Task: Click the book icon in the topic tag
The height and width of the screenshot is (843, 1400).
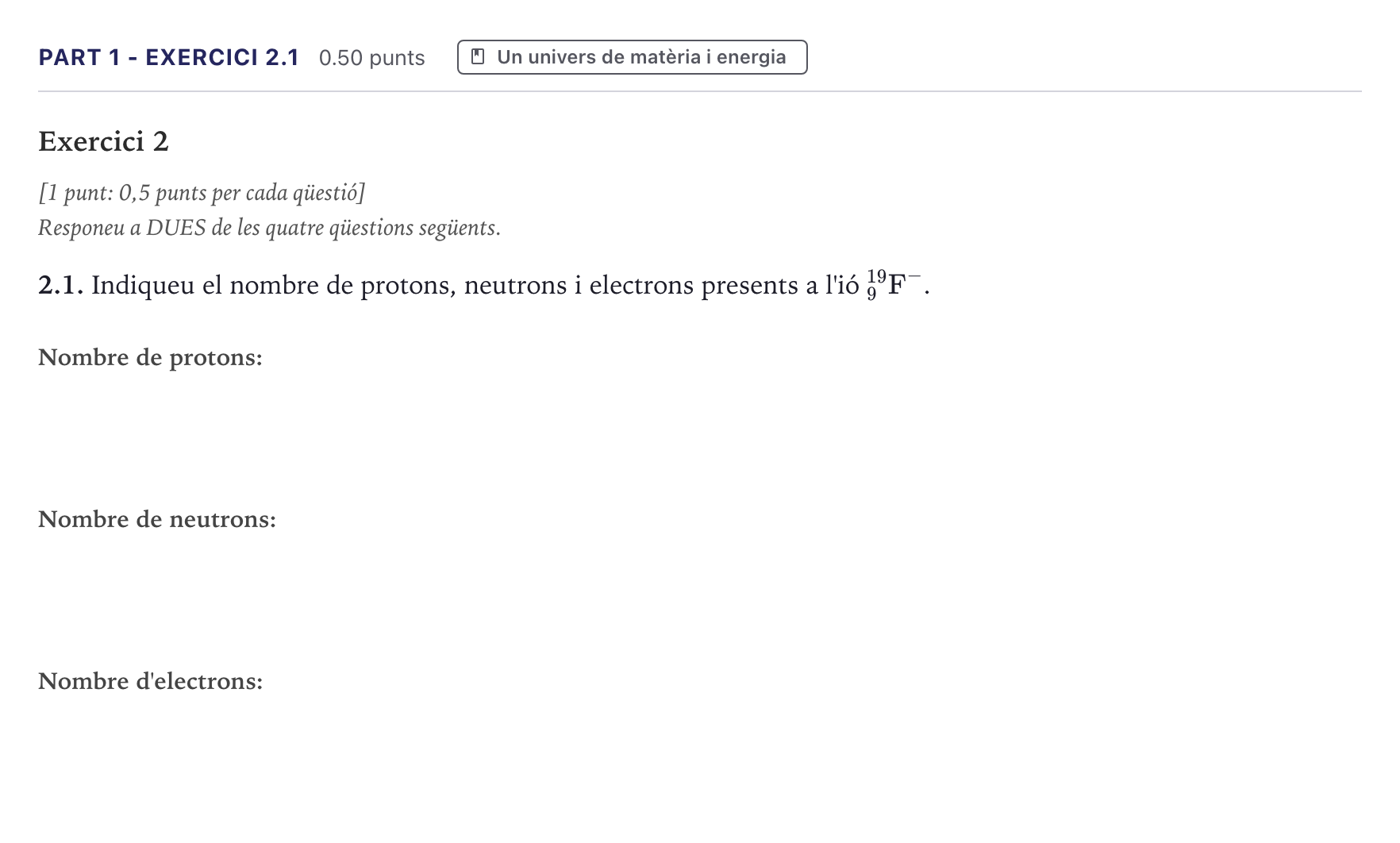Action: (478, 56)
